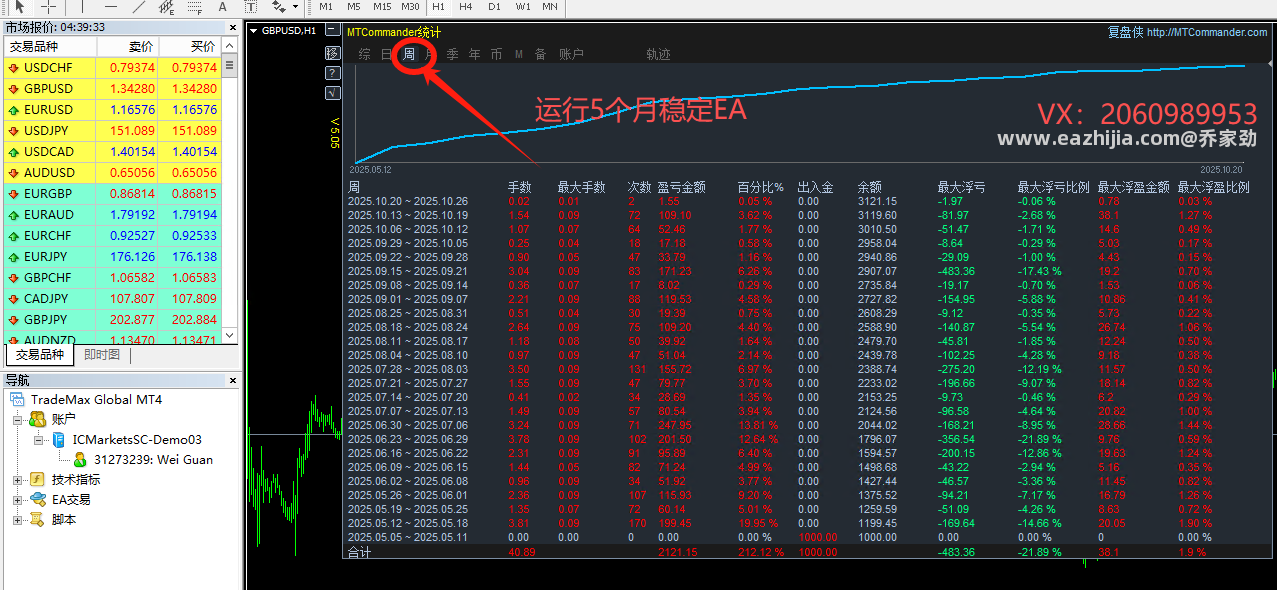Open the 账户 account tab
Screen dimensions: 1277x590
coord(571,54)
